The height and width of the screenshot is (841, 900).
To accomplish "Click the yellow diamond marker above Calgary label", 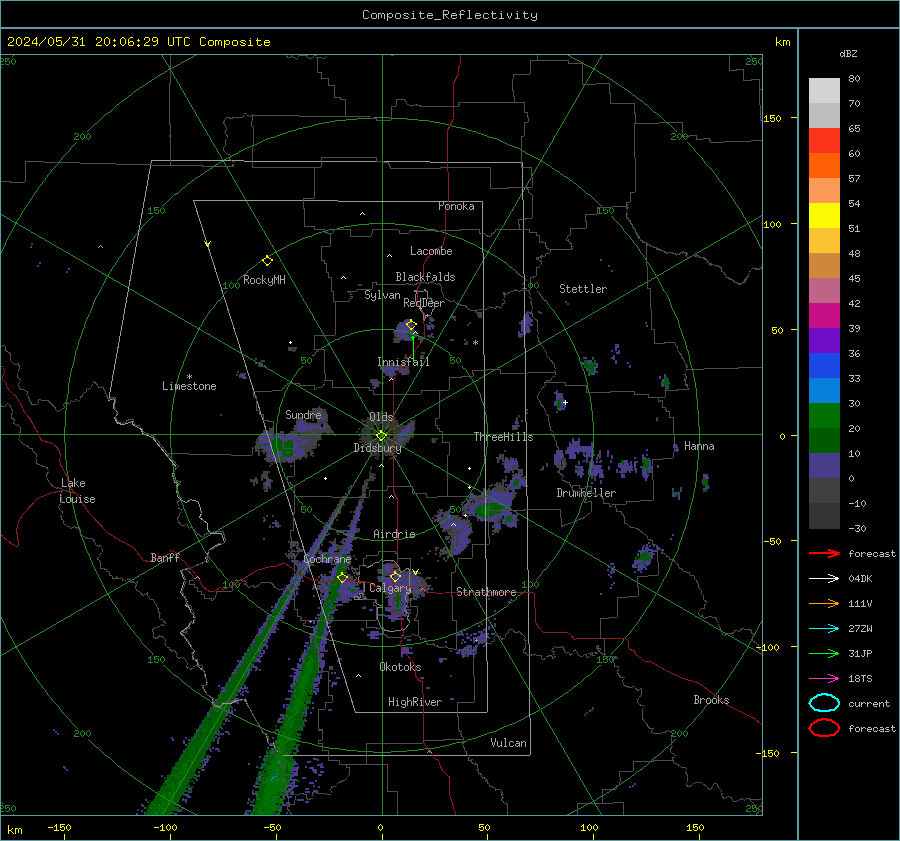I will (395, 576).
